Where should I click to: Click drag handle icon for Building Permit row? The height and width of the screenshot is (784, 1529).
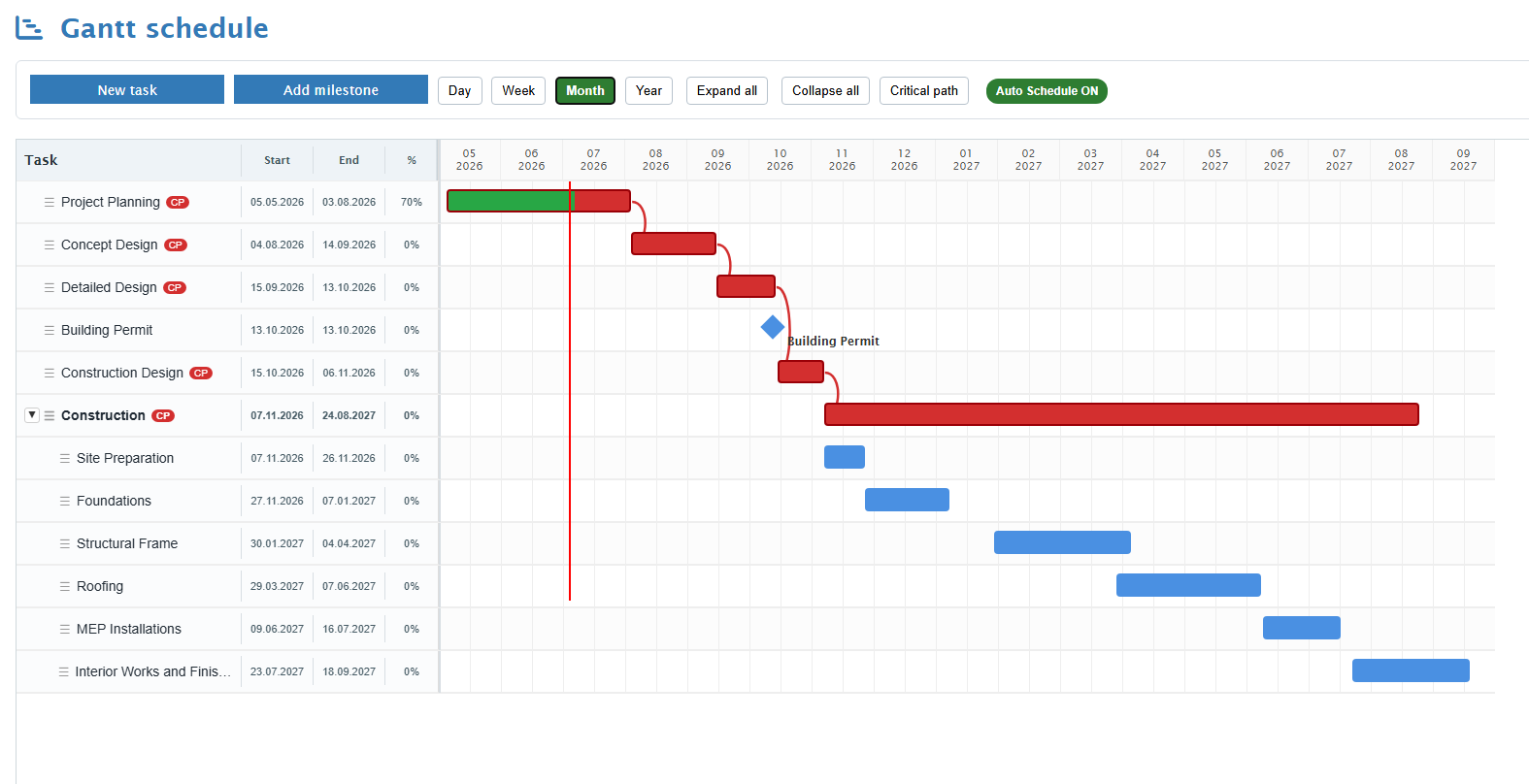pyautogui.click(x=50, y=330)
